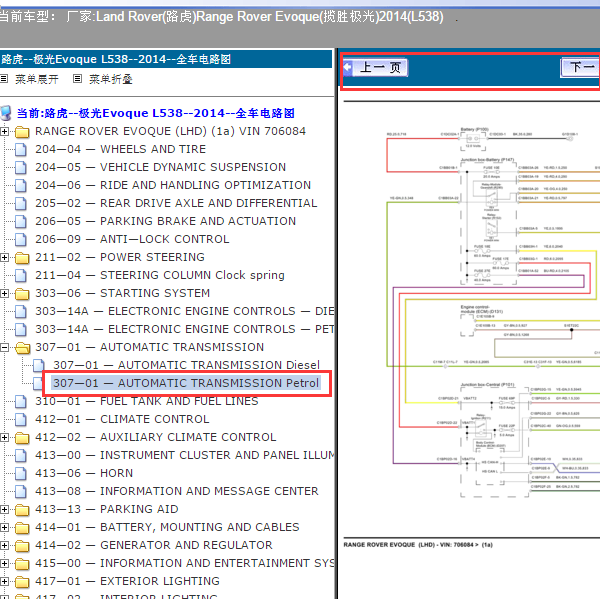Screen dimensions: 600x599
Task: Open 303-06 STARTING SYSTEM
Action: (x=122, y=293)
